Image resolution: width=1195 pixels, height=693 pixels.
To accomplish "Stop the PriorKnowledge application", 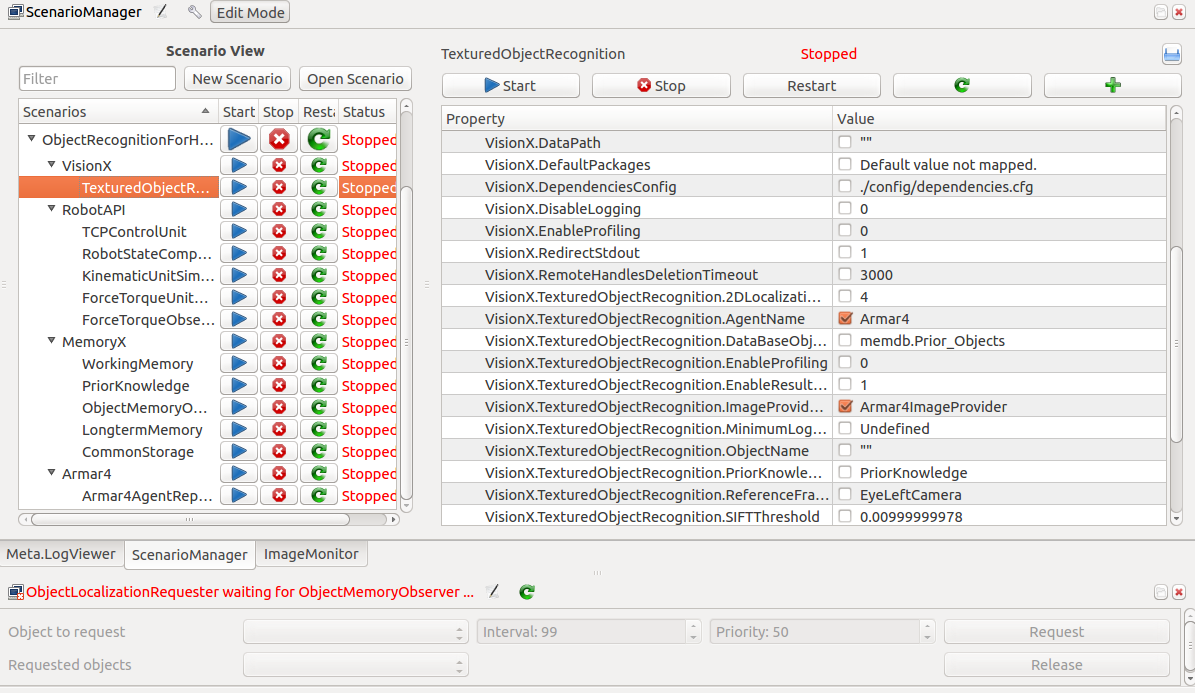I will coord(279,386).
